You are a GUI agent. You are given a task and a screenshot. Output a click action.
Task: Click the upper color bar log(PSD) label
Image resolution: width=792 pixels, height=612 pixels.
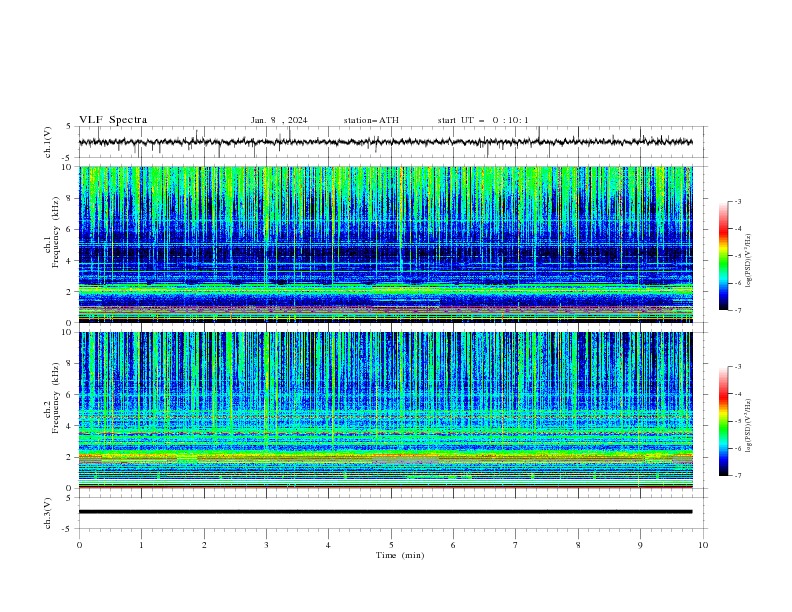coord(749,261)
